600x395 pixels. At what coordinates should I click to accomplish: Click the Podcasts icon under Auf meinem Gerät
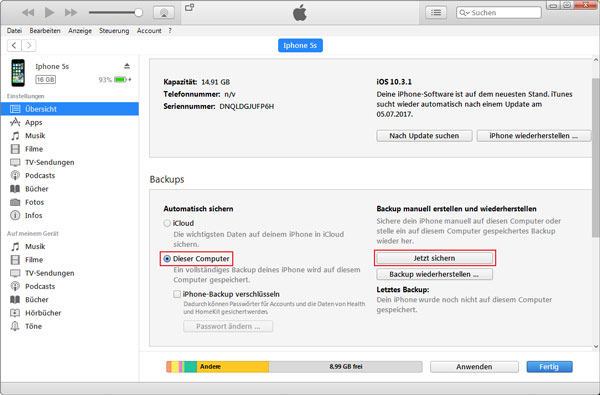15,286
